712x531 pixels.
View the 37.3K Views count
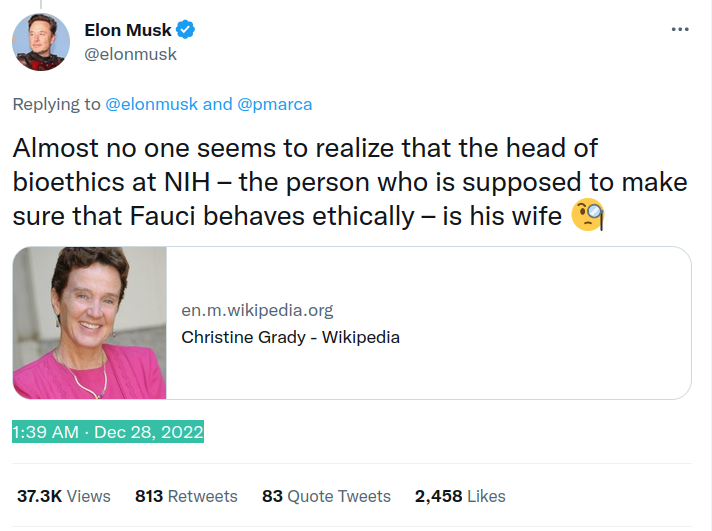64,496
